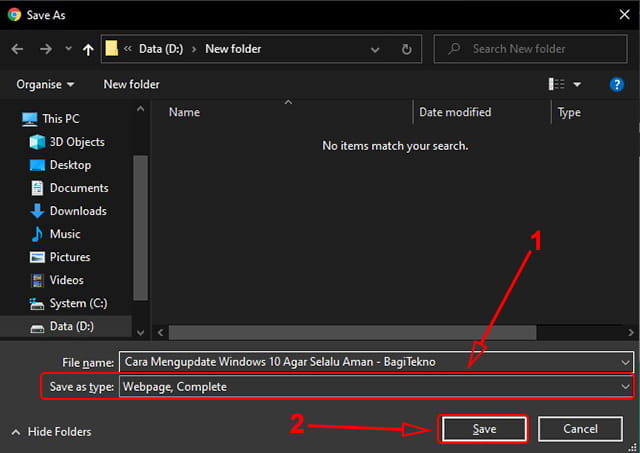Click the Save button
Image resolution: width=640 pixels, height=453 pixels.
tap(484, 429)
